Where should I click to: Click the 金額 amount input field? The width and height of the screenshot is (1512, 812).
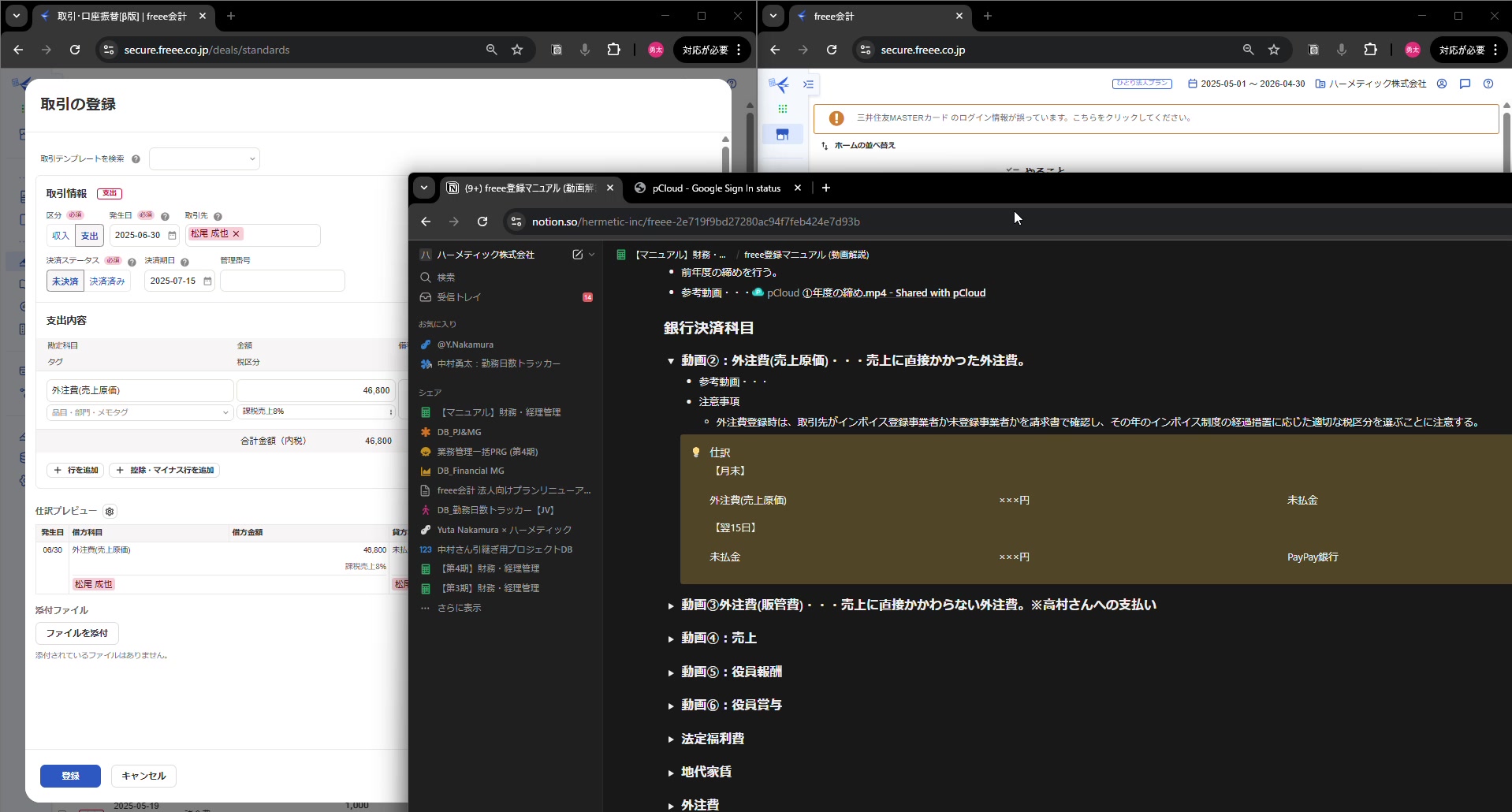click(x=315, y=390)
